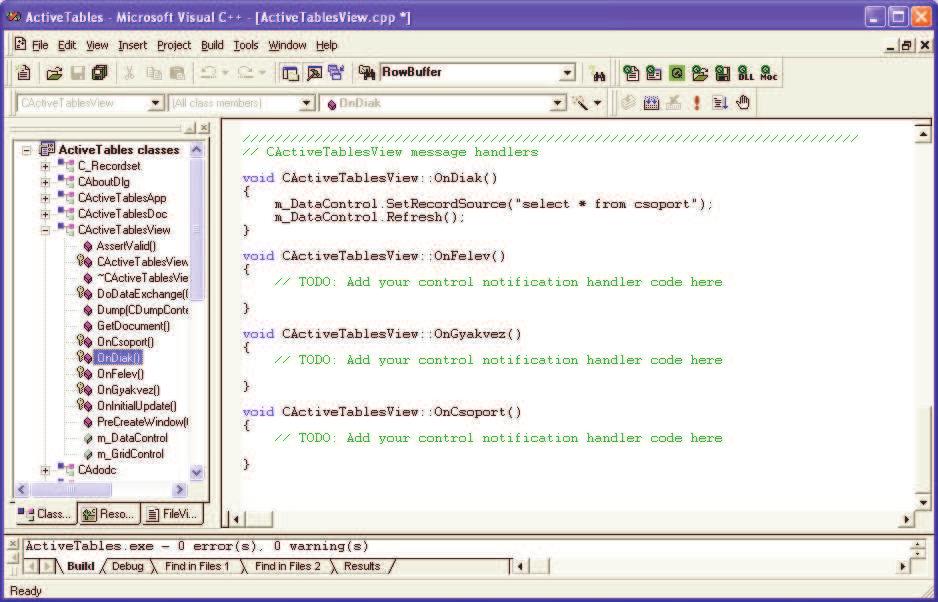The width and height of the screenshot is (938, 602).
Task: Collapse the CActiveTablesView class node
Action: tap(45, 230)
